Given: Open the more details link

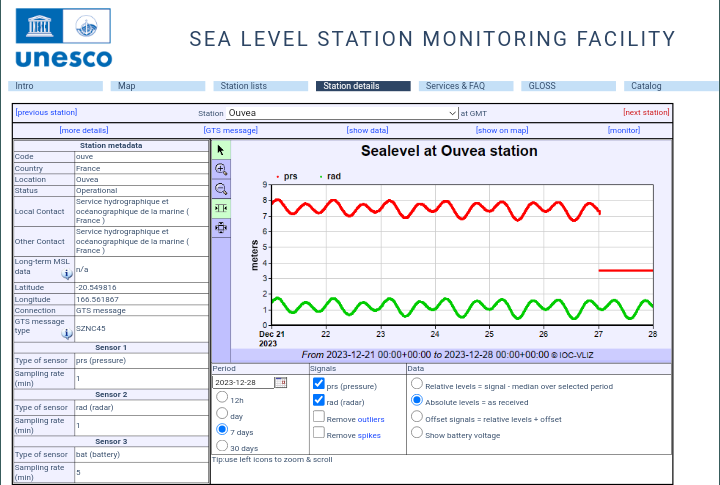Looking at the screenshot, I should point(84,130).
